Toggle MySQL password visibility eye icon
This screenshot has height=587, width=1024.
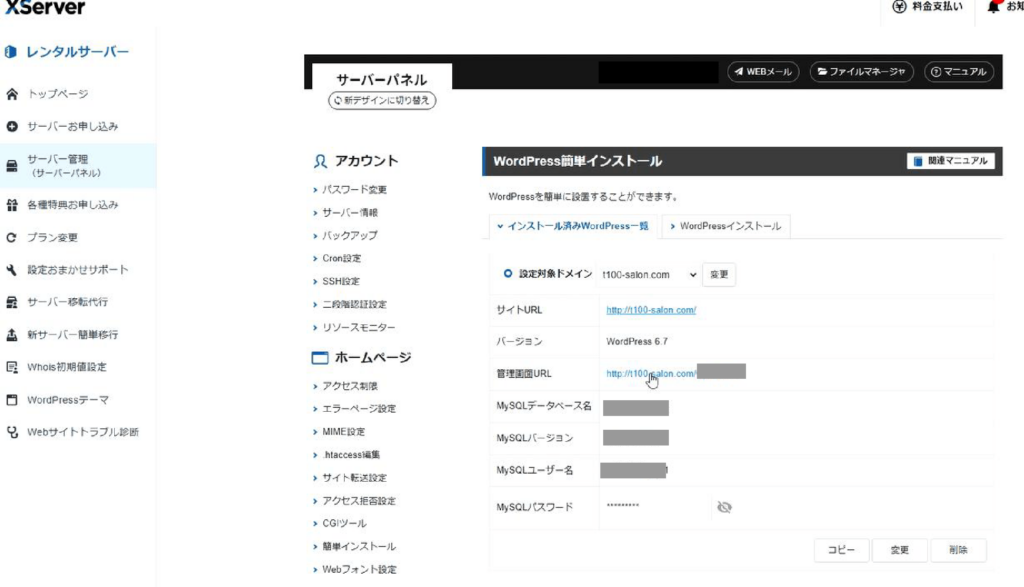[724, 507]
